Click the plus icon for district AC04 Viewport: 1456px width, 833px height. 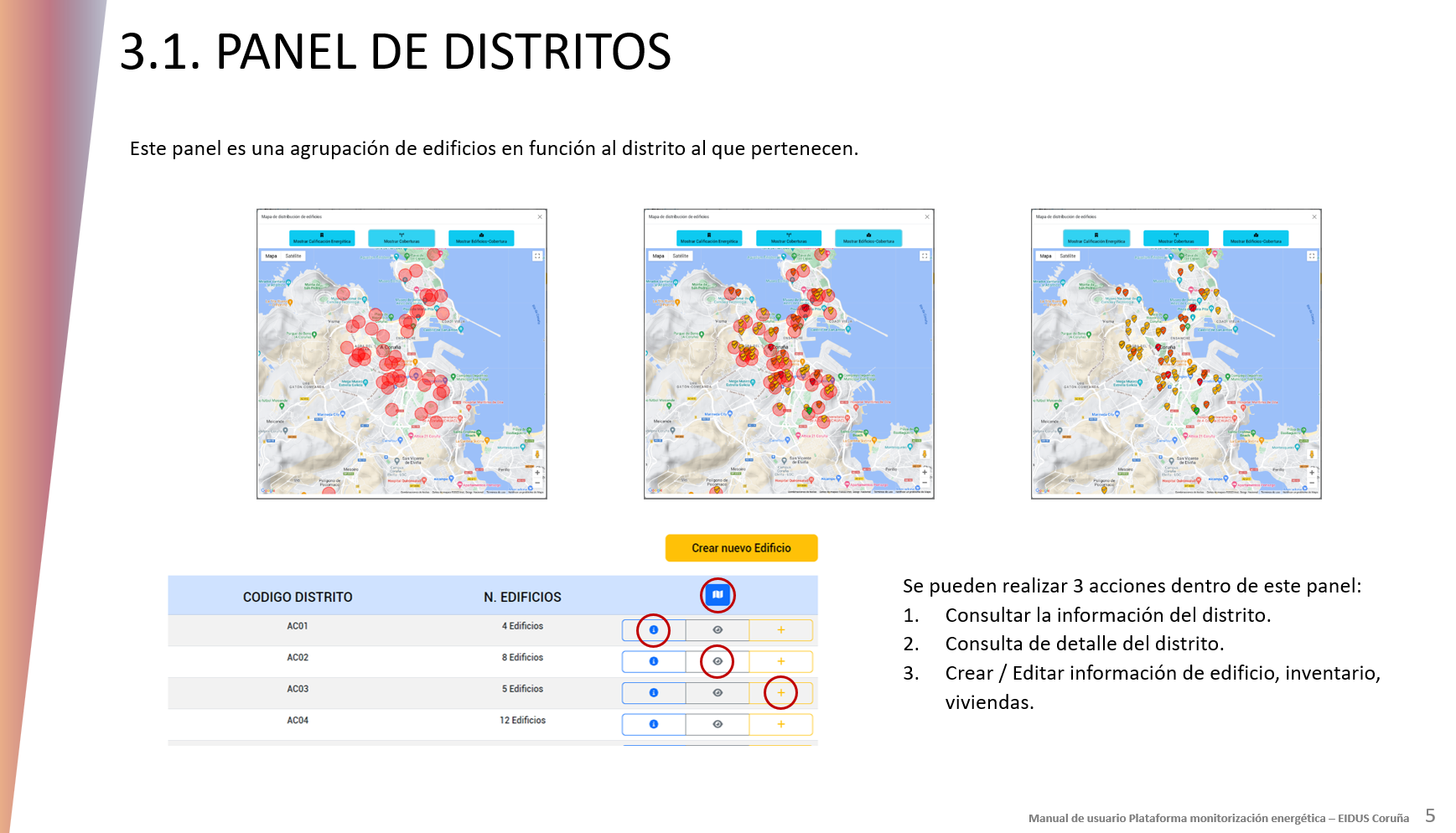[781, 724]
